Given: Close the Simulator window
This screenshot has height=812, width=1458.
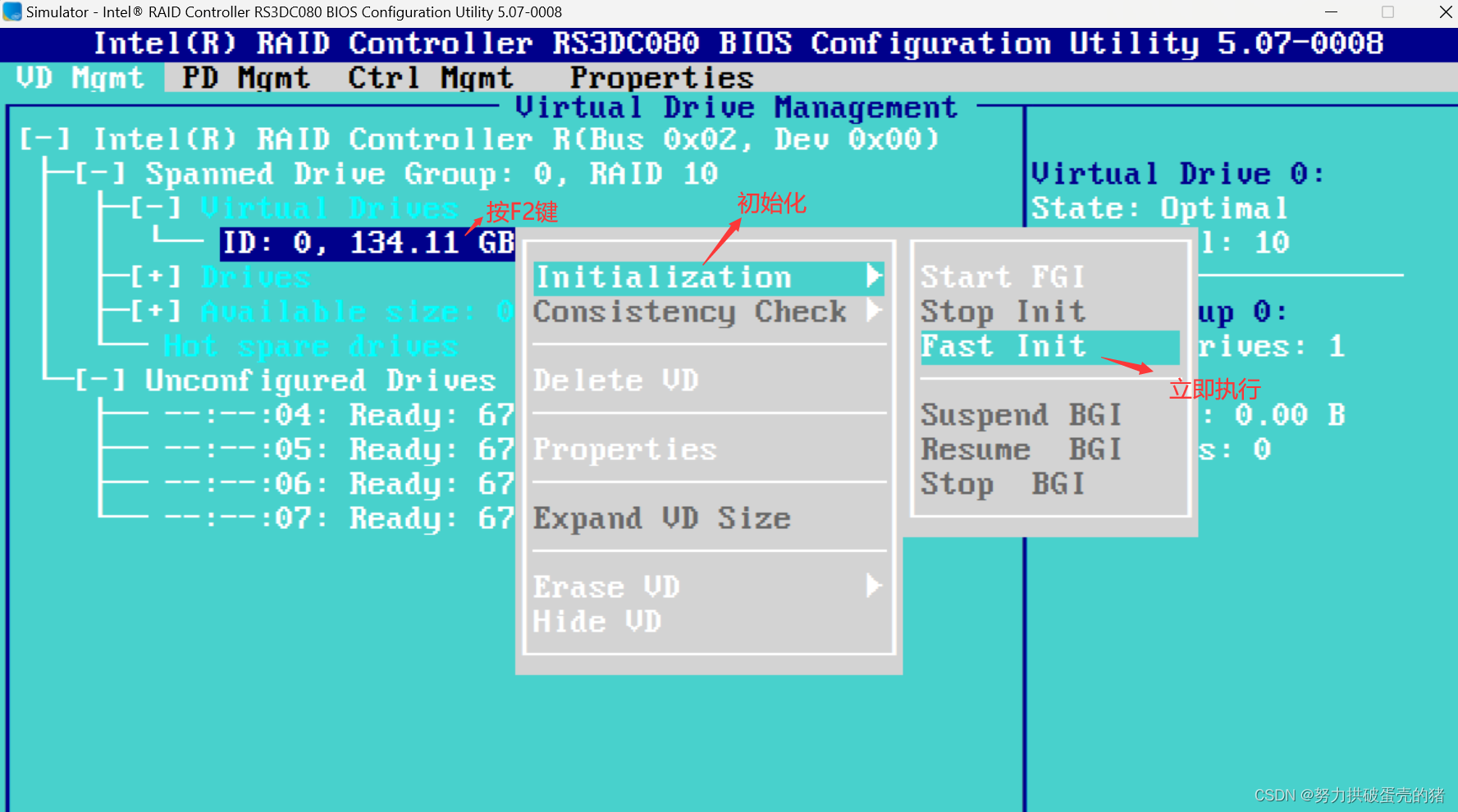Looking at the screenshot, I should click(x=1445, y=12).
